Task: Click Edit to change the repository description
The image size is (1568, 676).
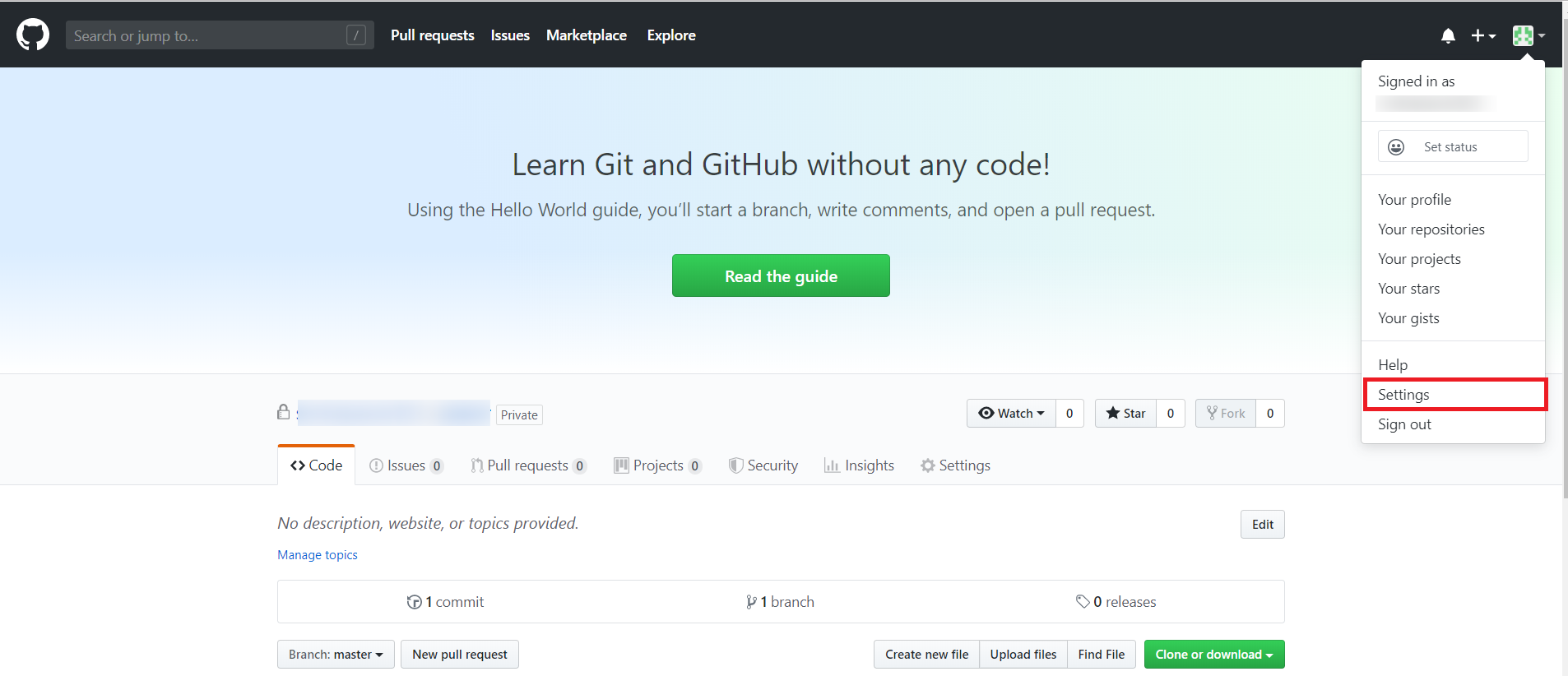Action: [x=1263, y=525]
